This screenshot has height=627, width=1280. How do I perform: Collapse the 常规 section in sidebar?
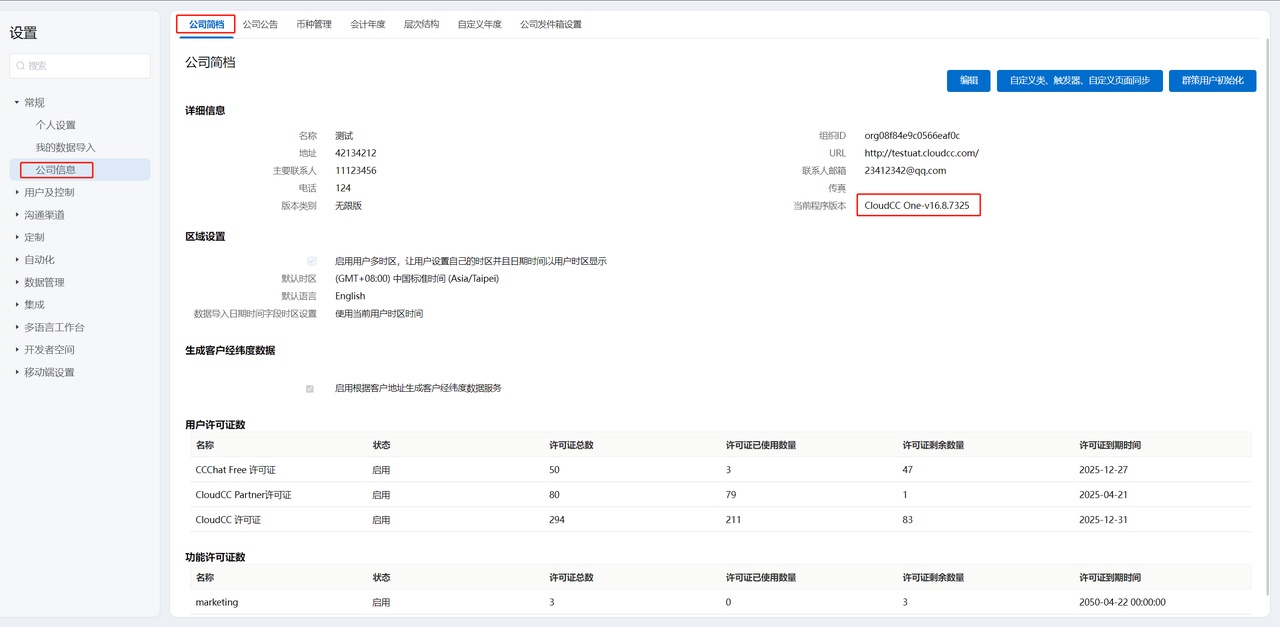[x=17, y=103]
